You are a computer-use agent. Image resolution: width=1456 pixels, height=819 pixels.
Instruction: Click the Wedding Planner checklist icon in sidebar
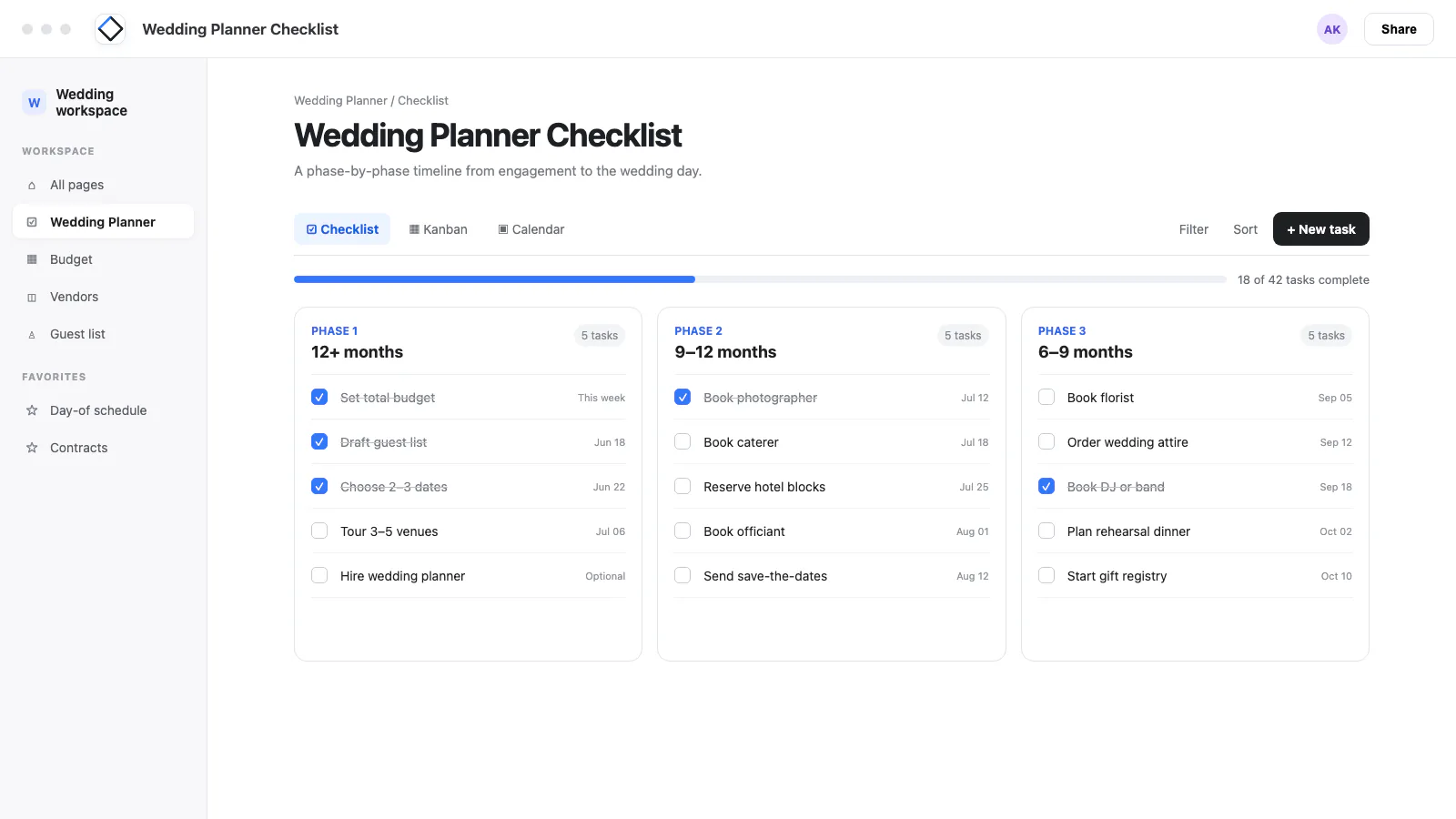[x=32, y=222]
